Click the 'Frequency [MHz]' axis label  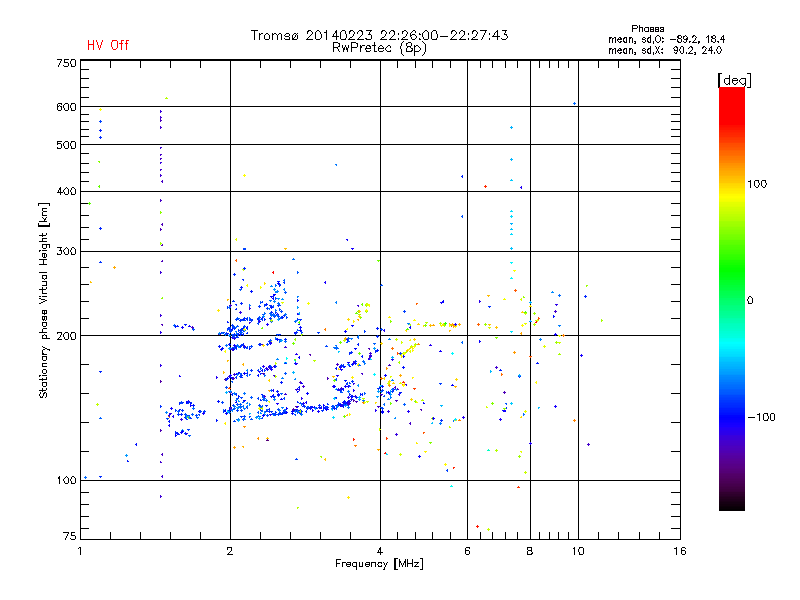379,564
